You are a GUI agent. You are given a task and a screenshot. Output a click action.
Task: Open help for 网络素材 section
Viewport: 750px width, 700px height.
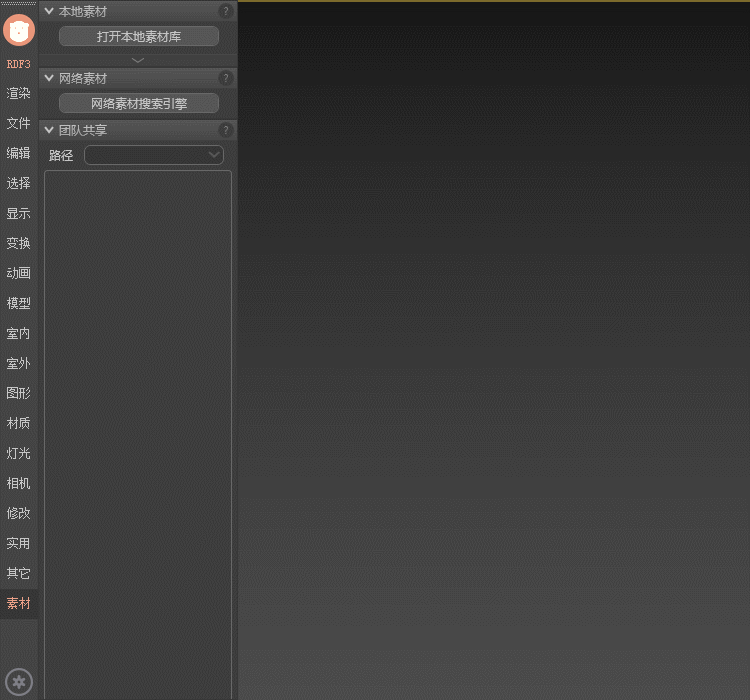[226, 78]
